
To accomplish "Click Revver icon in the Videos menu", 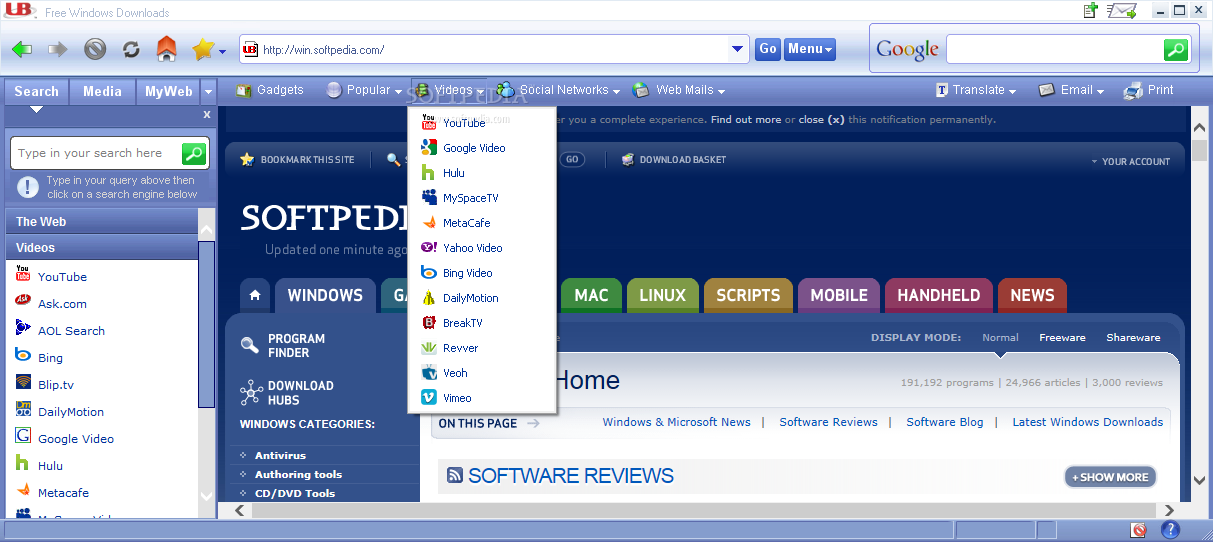I will pyautogui.click(x=429, y=348).
